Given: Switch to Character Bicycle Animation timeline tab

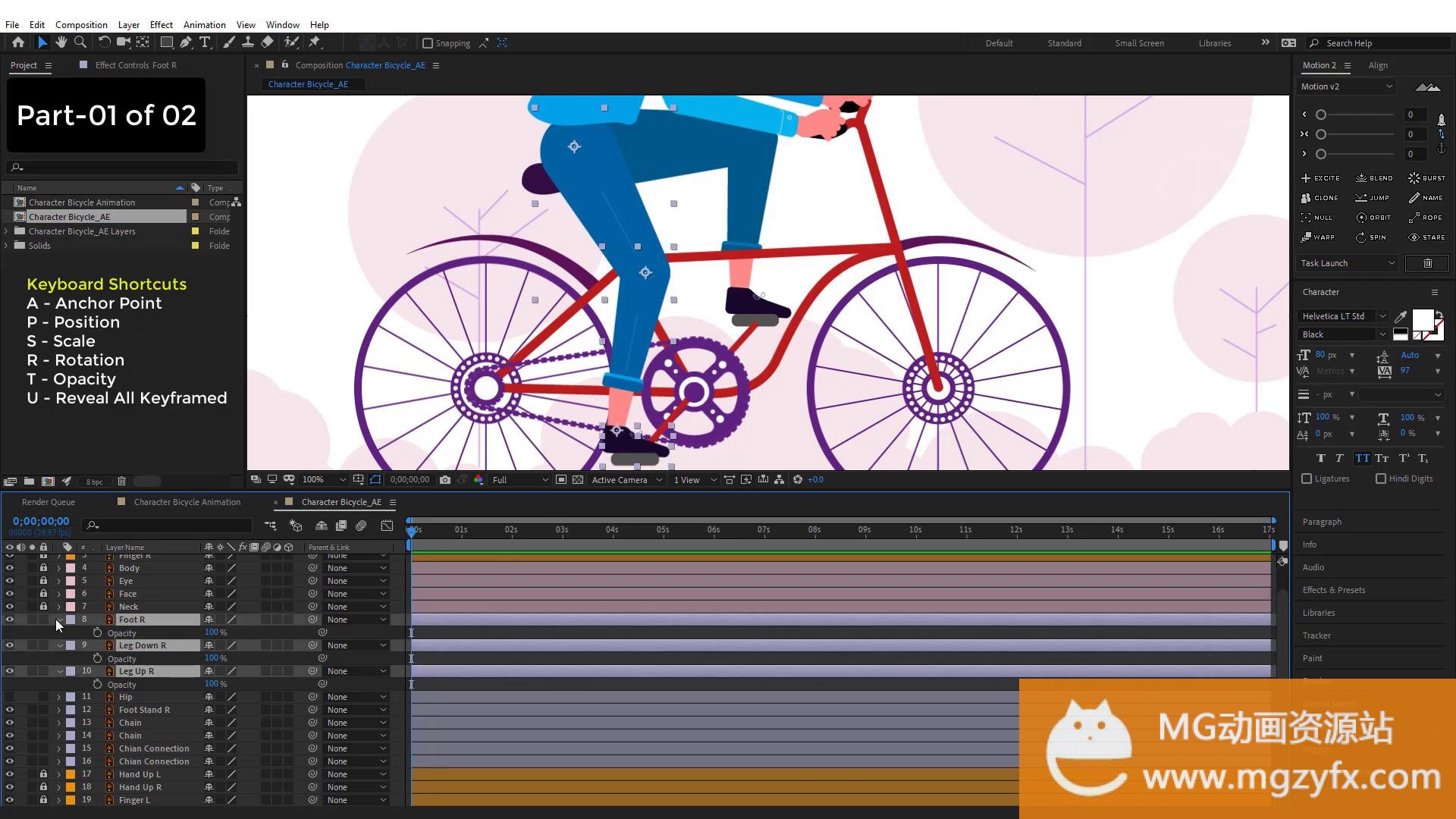Looking at the screenshot, I should click(187, 502).
